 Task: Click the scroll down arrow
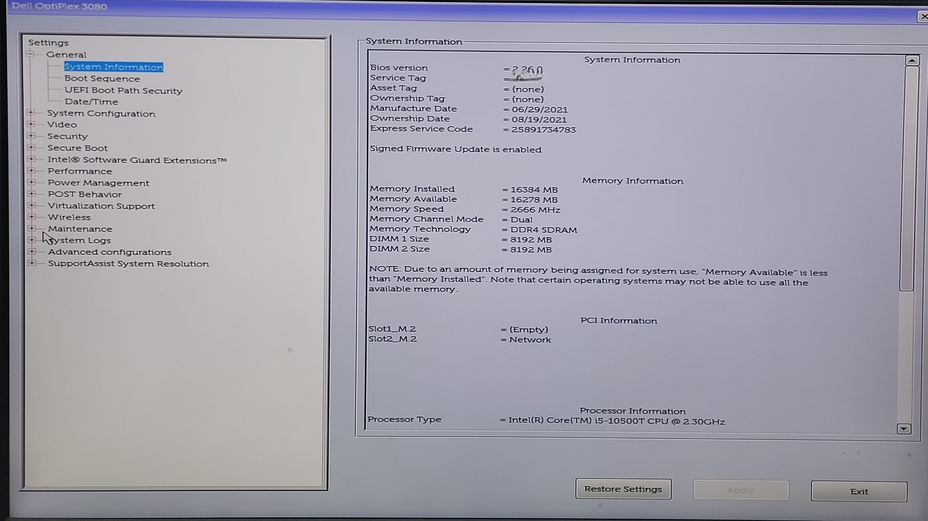[904, 429]
